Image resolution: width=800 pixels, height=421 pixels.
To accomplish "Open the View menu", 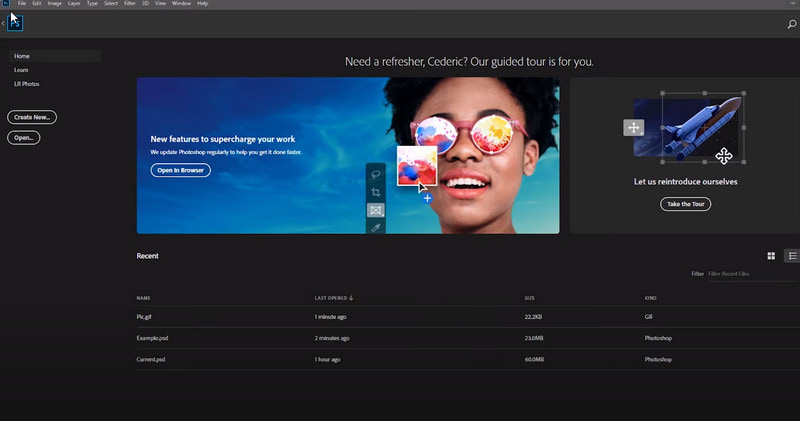I will point(160,3).
